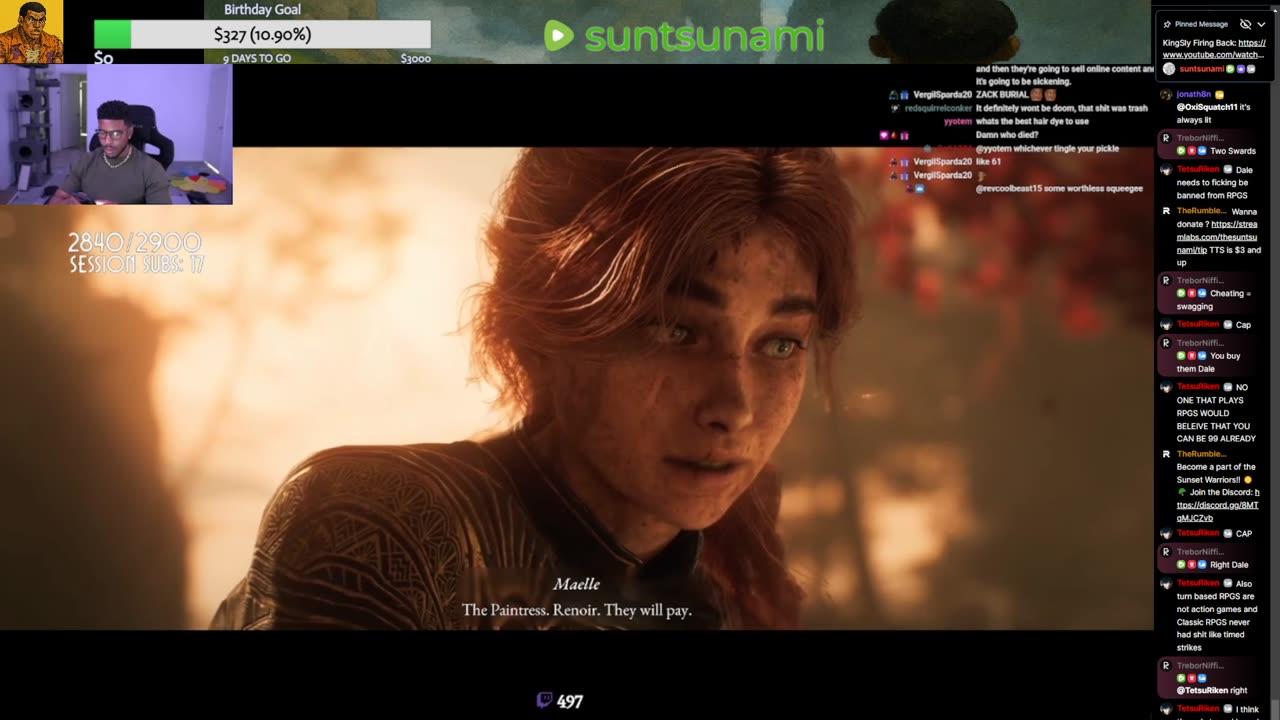Click jonath8n avatar icon in chat
This screenshot has width=1280, height=720.
1166,94
